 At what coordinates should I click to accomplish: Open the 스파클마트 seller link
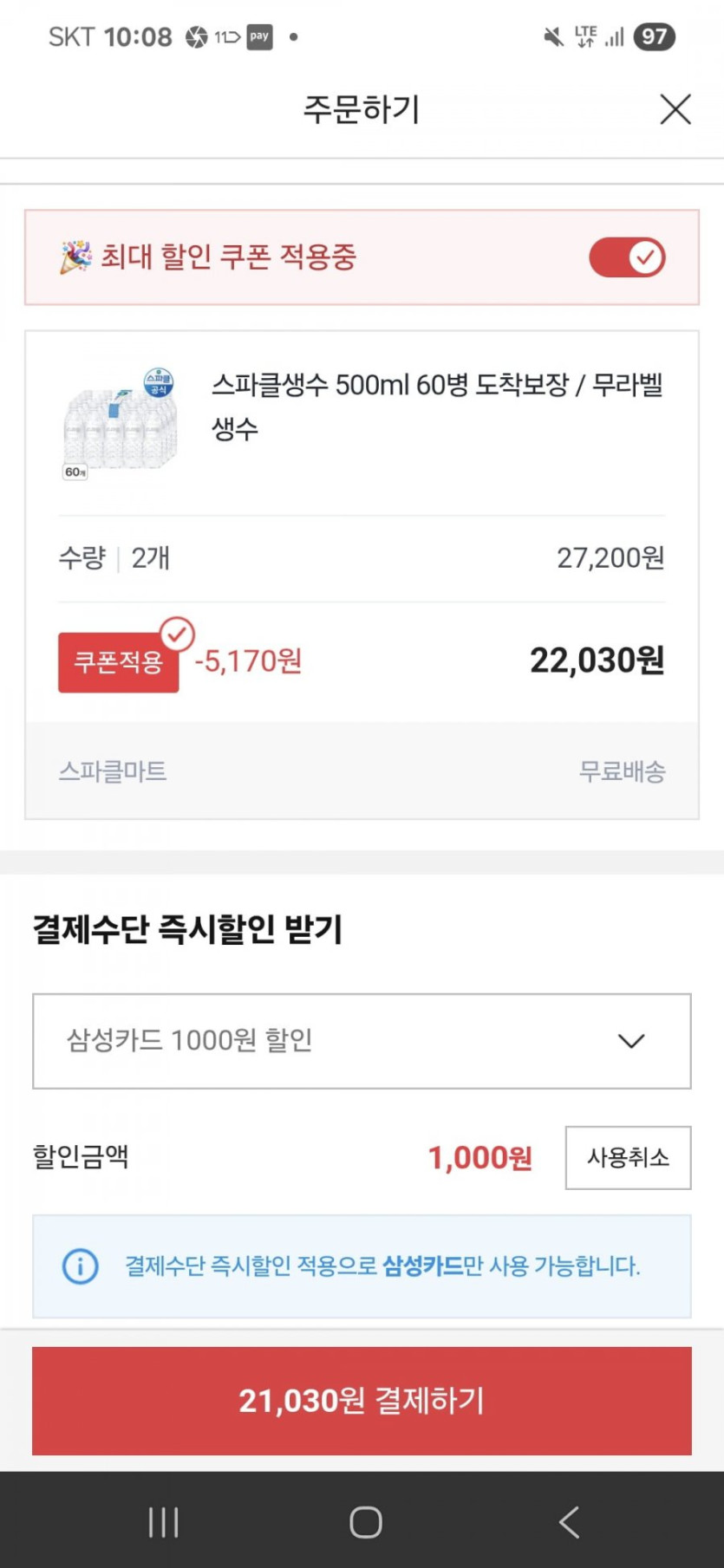113,771
